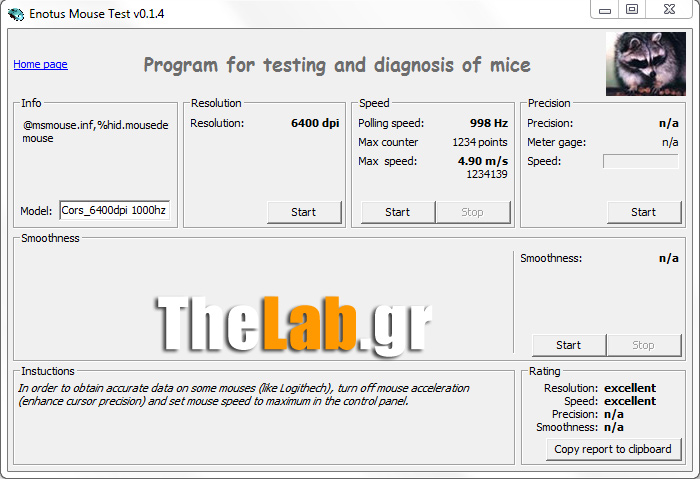Viewport: 700px width, 479px height.
Task: Stop the Smoothness test
Action: 643,345
